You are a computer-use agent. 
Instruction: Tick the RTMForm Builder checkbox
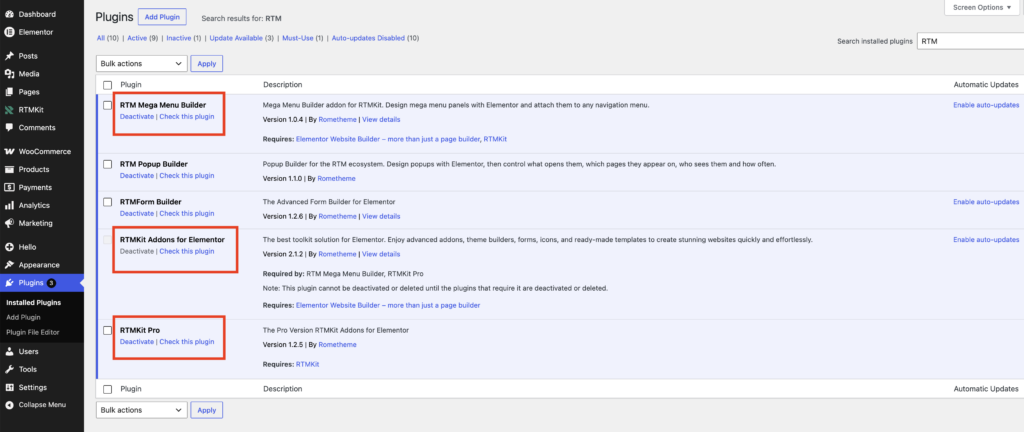[108, 202]
